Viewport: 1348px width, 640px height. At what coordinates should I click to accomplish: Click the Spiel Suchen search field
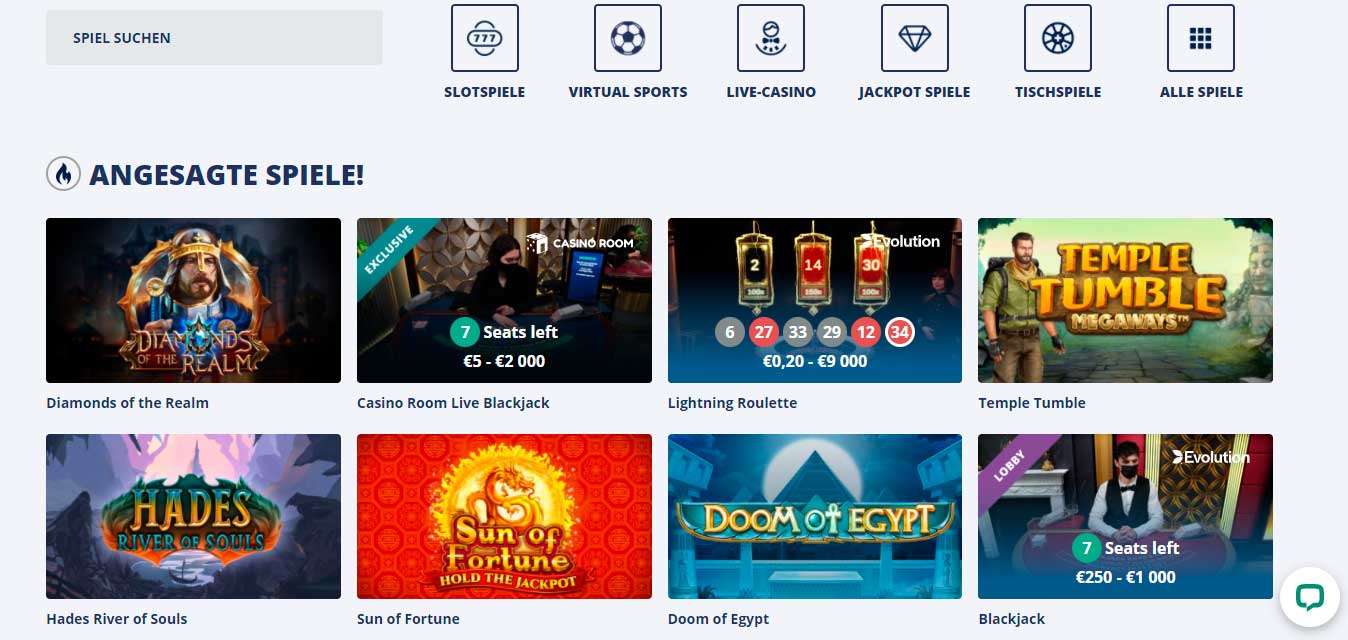coord(214,38)
